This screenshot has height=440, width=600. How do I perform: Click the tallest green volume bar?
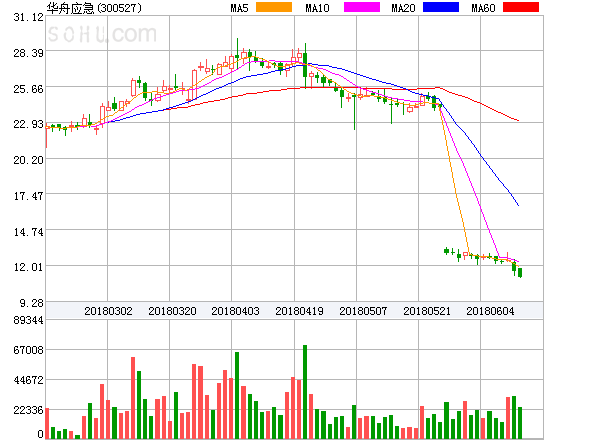pyautogui.click(x=305, y=392)
